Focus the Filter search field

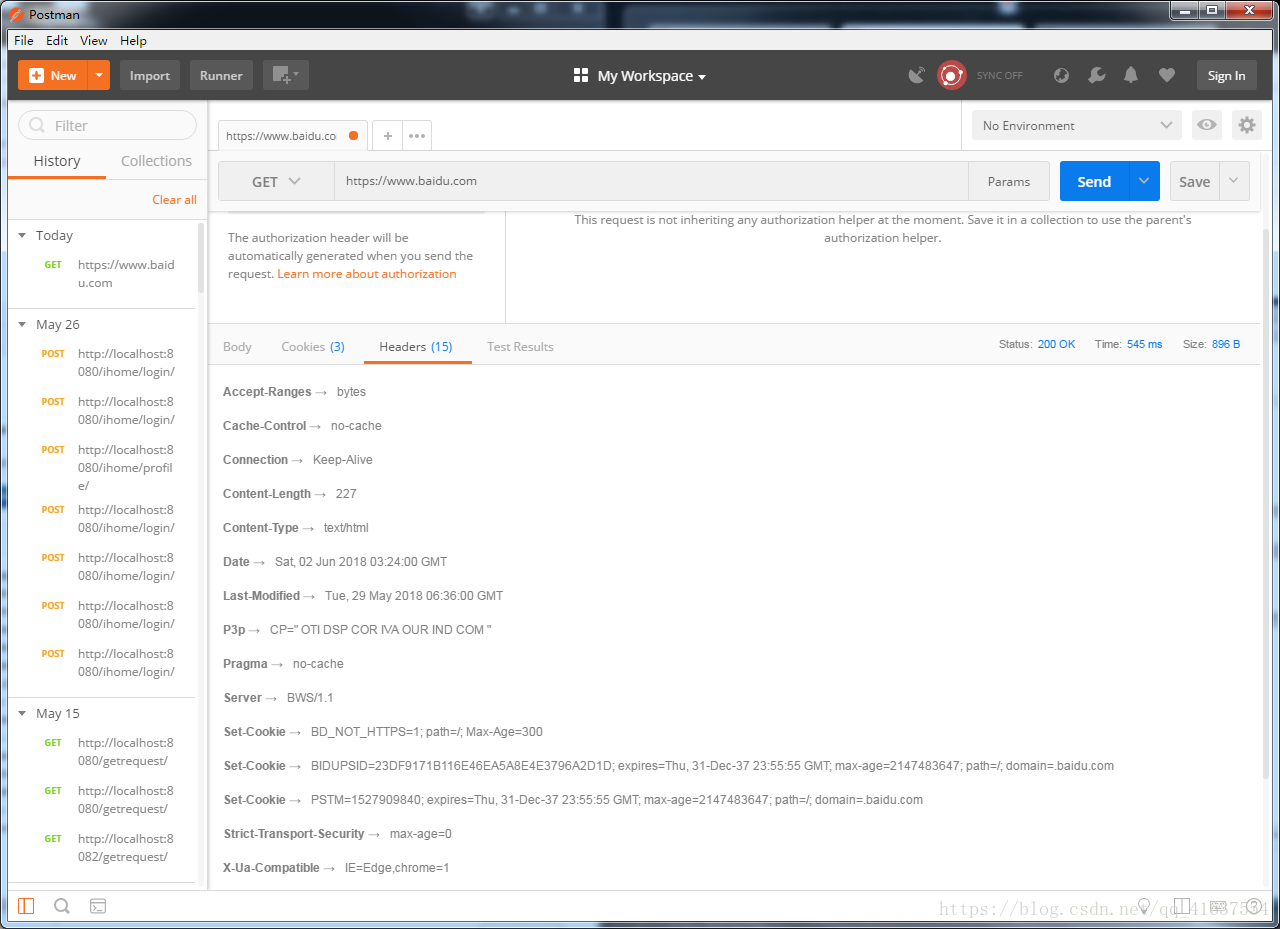[108, 125]
